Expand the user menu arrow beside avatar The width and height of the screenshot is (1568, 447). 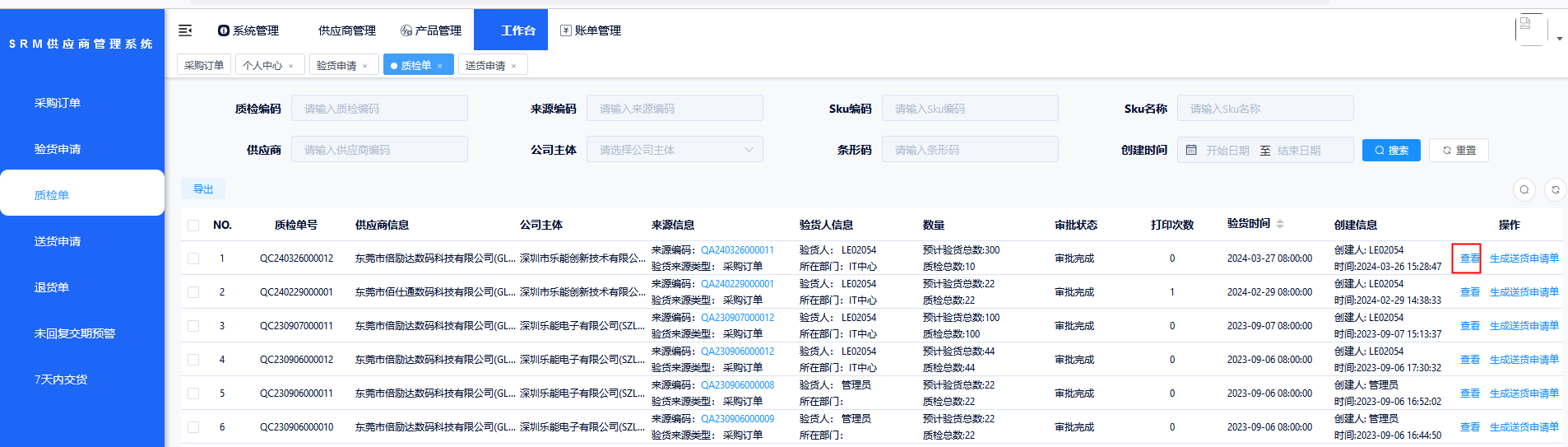coord(1559,39)
